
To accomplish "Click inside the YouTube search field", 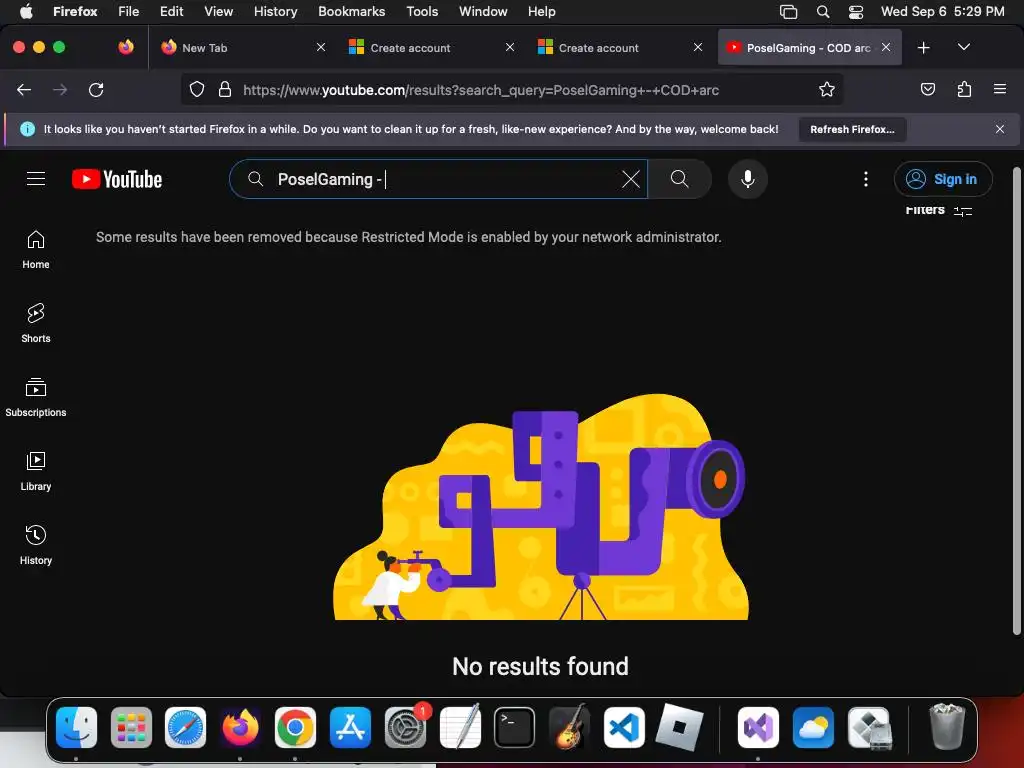I will click(438, 179).
